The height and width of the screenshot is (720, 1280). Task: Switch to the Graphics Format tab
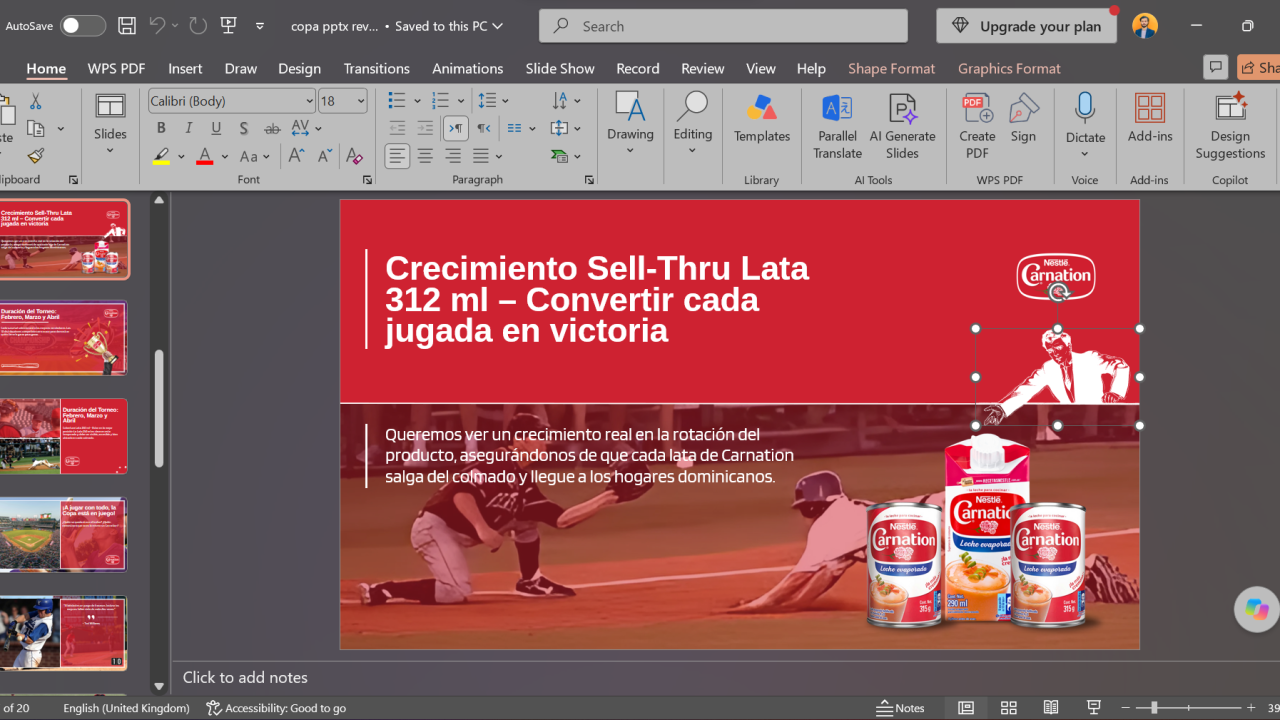(x=1009, y=68)
